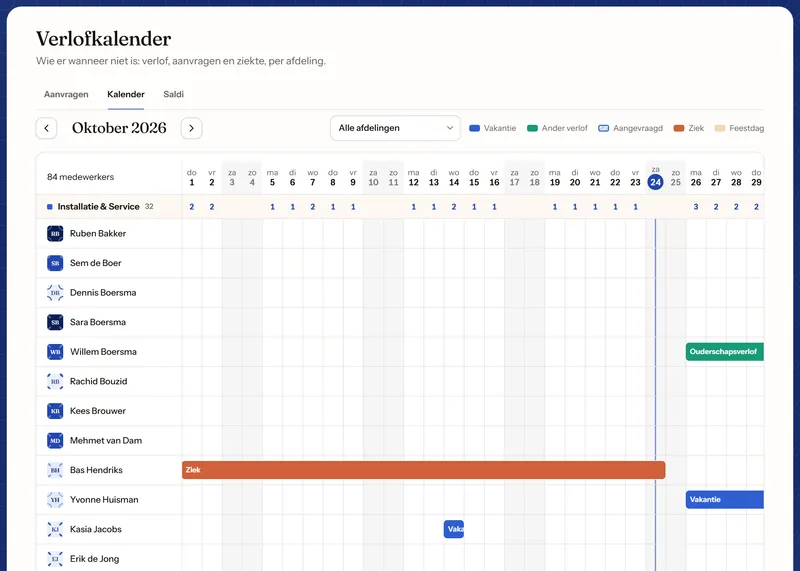
Task: Click the name Sem de Boer
Action: [95, 263]
